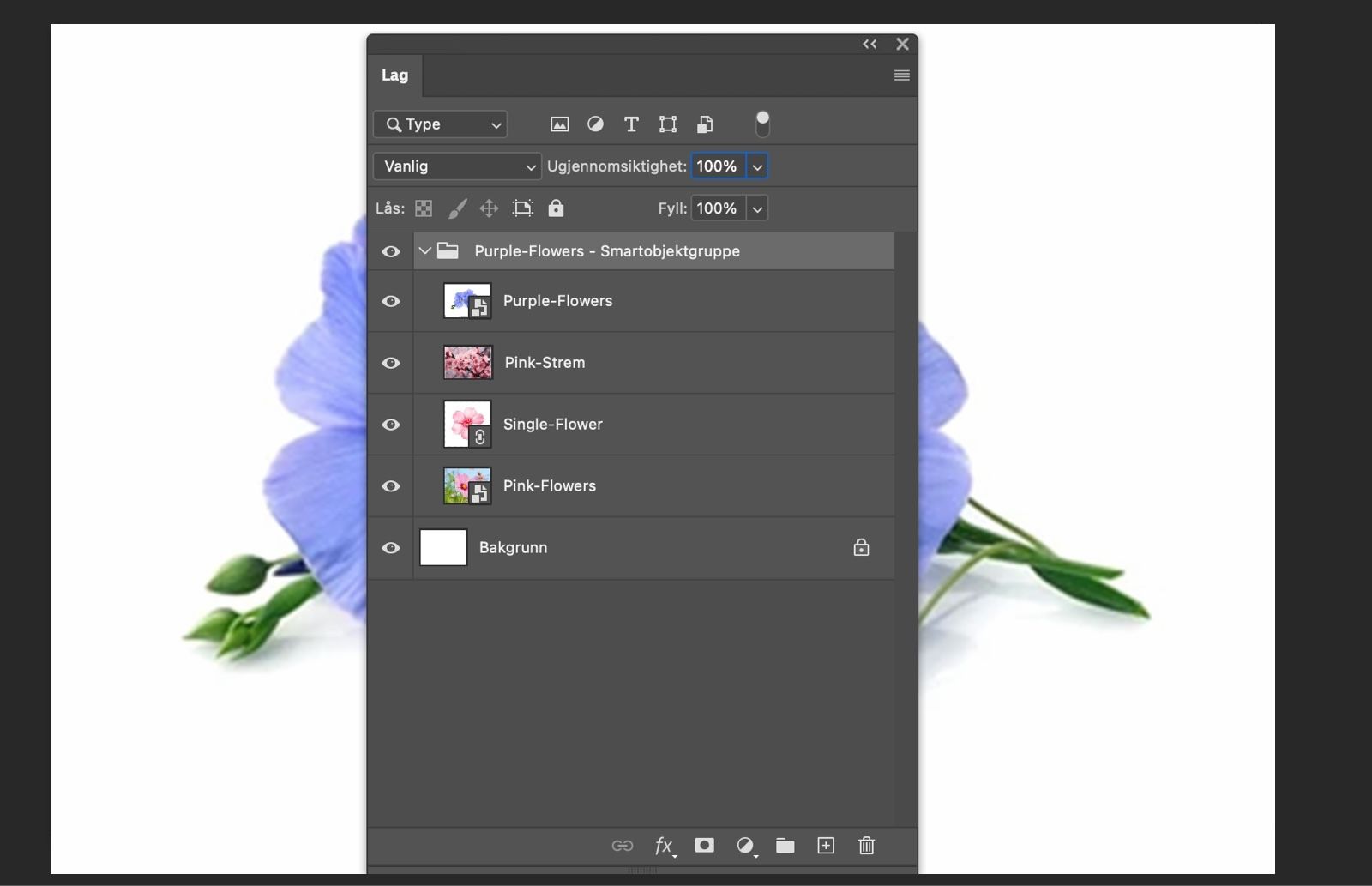Collapse the panel with double-arrow button
Image resolution: width=1372 pixels, height=886 pixels.
(x=870, y=44)
